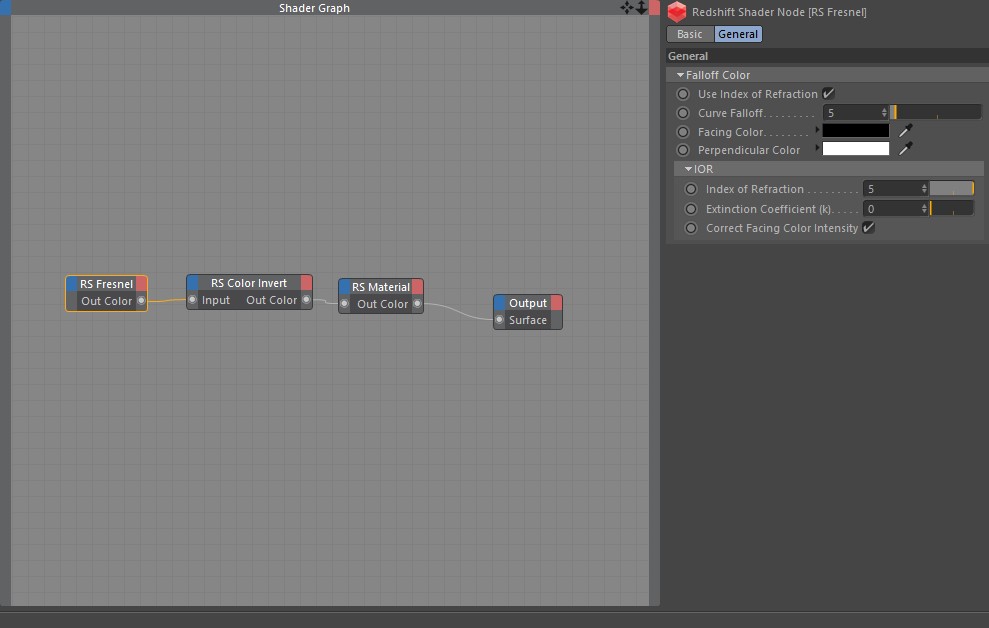Expand the Perpendicular Color arrow

tap(817, 148)
